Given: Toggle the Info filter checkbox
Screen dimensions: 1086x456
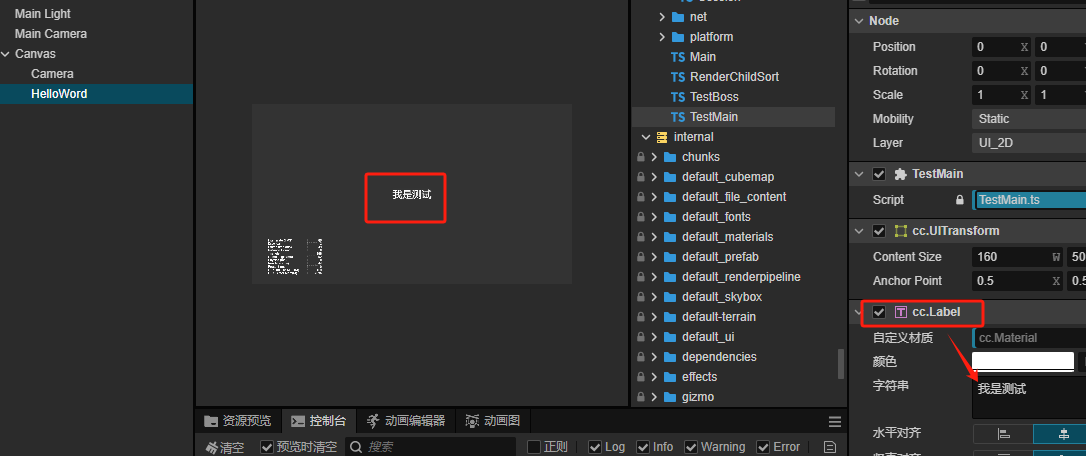Looking at the screenshot, I should (643, 447).
